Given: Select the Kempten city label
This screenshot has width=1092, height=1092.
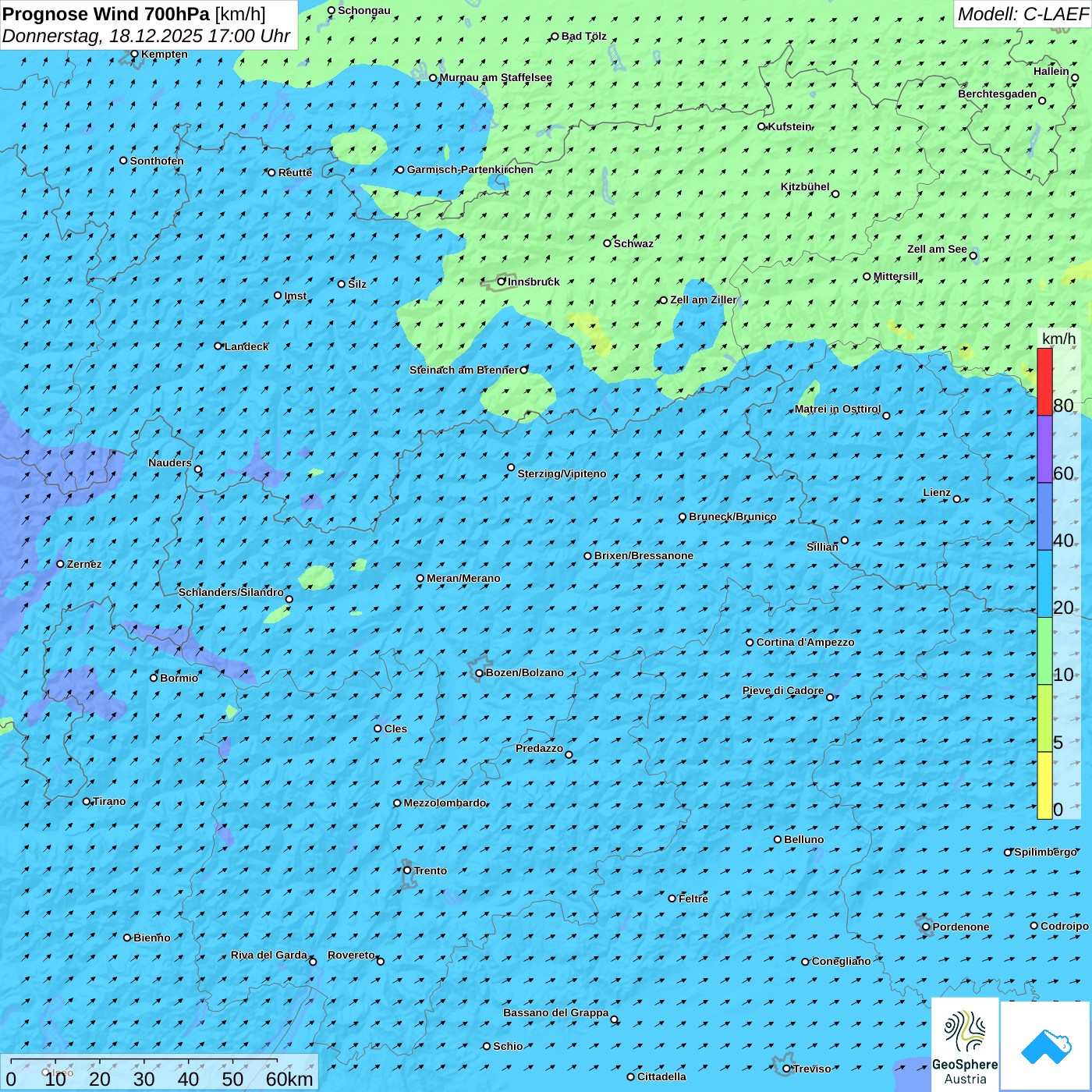Looking at the screenshot, I should pos(164,54).
